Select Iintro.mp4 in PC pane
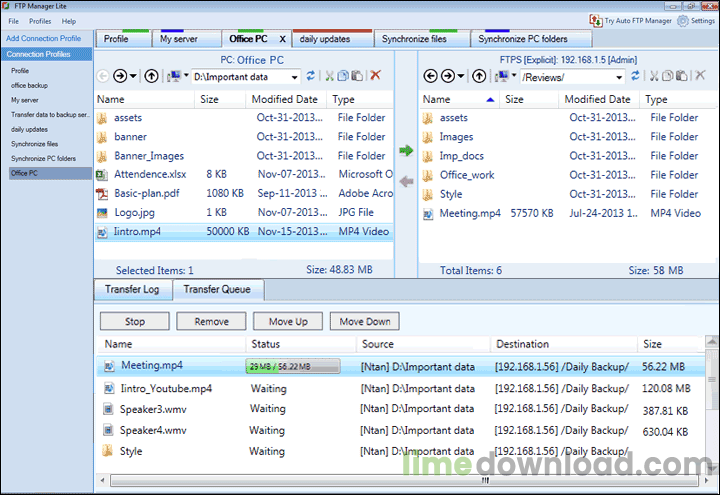 [244, 232]
